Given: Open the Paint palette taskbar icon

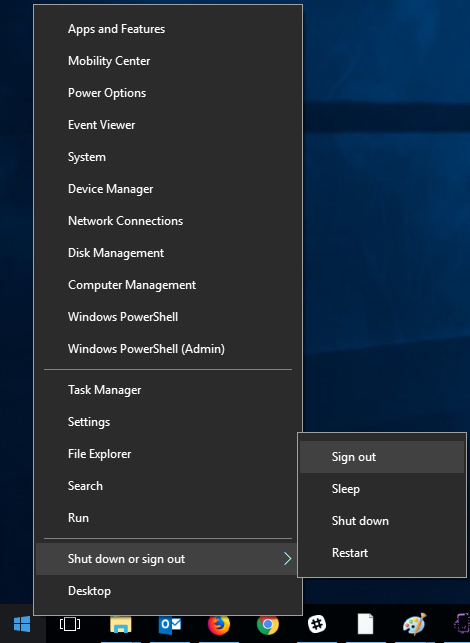Looking at the screenshot, I should pyautogui.click(x=414, y=624).
